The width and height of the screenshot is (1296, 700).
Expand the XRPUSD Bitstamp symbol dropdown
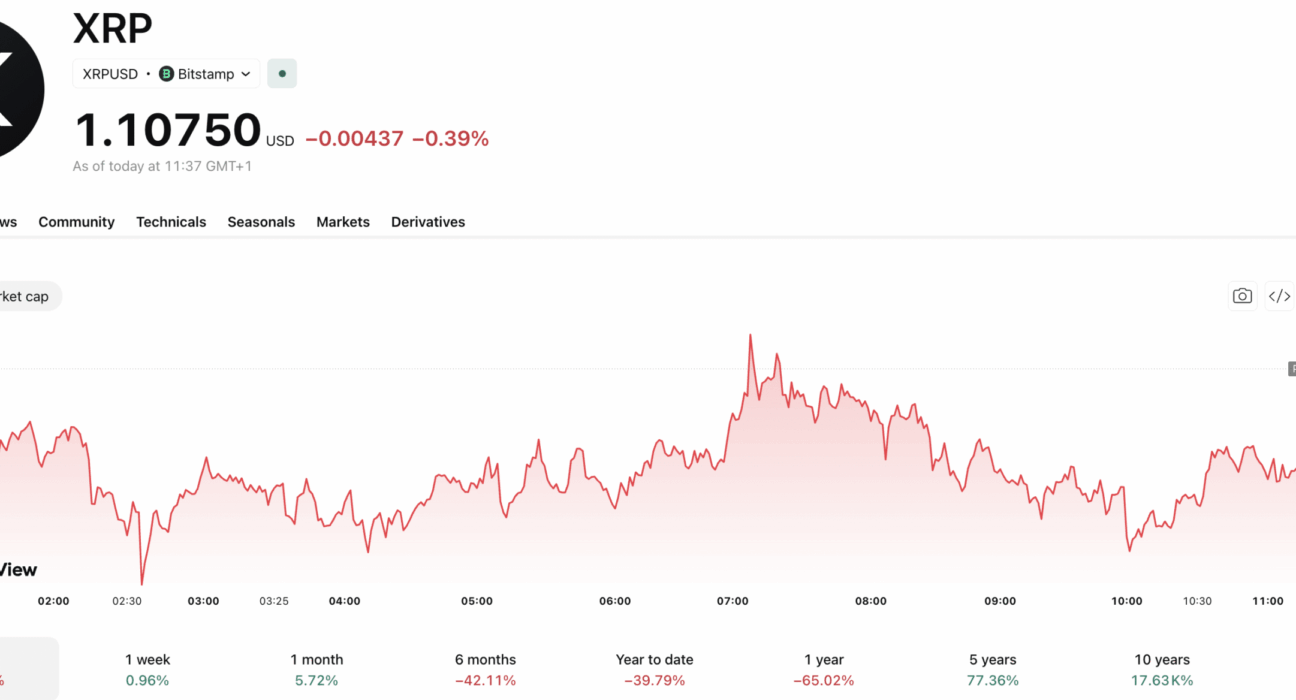coord(166,74)
